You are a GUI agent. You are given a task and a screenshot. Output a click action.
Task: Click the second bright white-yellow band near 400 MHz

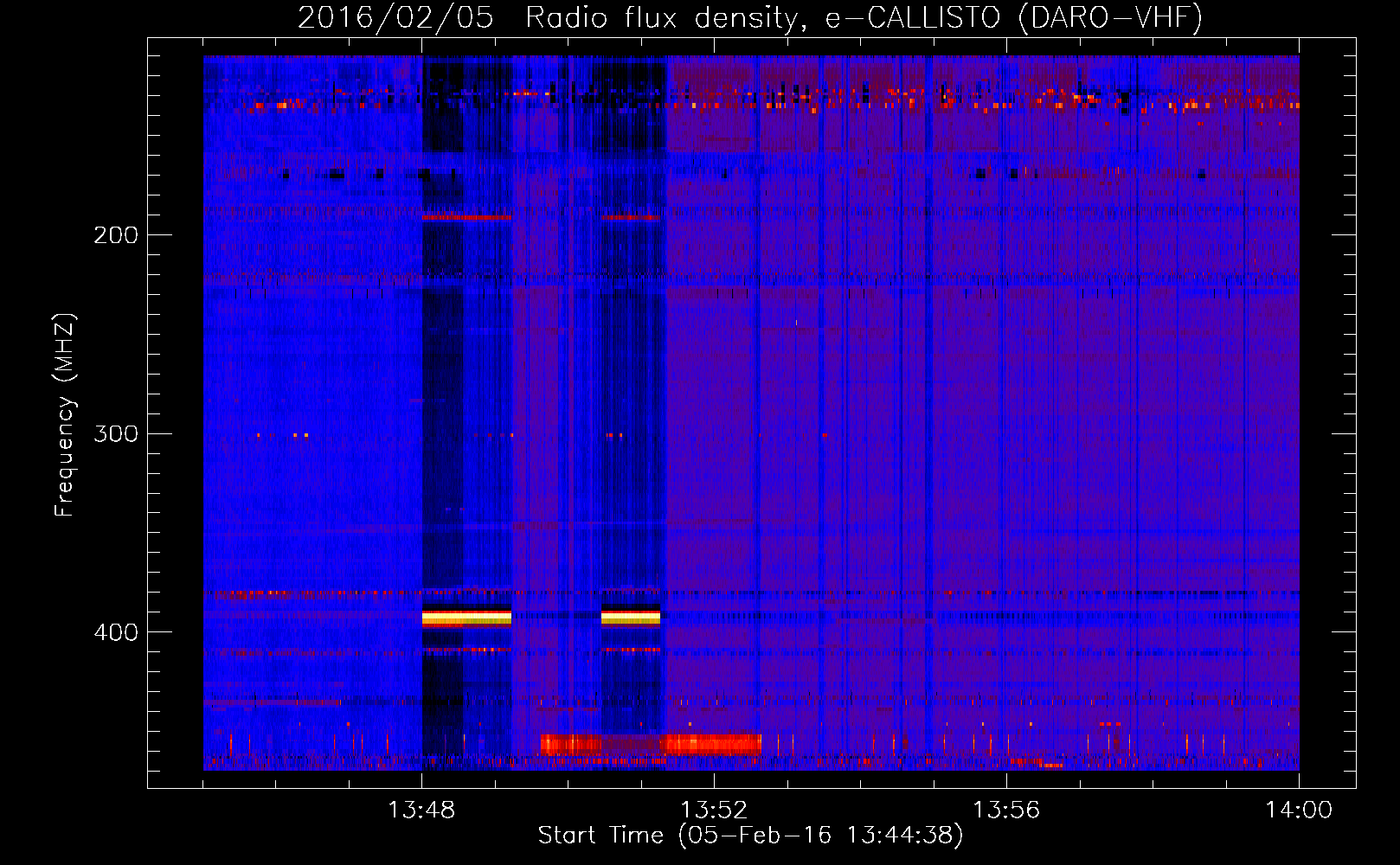[x=631, y=617]
